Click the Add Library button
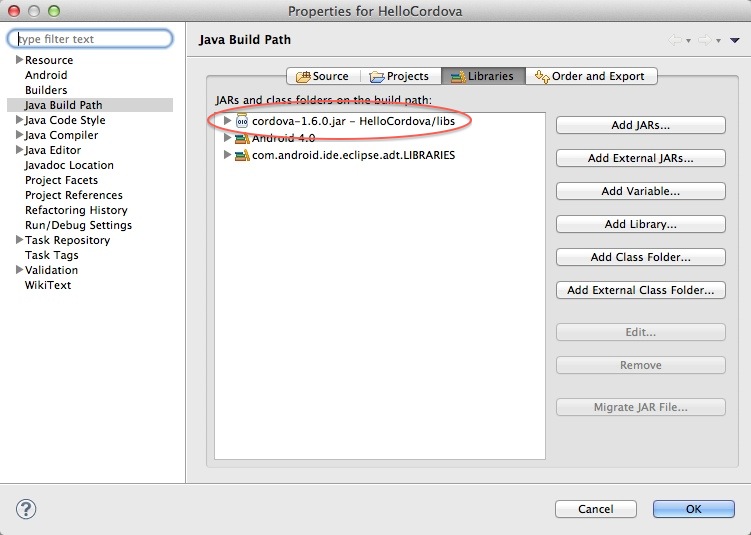 (x=640, y=224)
